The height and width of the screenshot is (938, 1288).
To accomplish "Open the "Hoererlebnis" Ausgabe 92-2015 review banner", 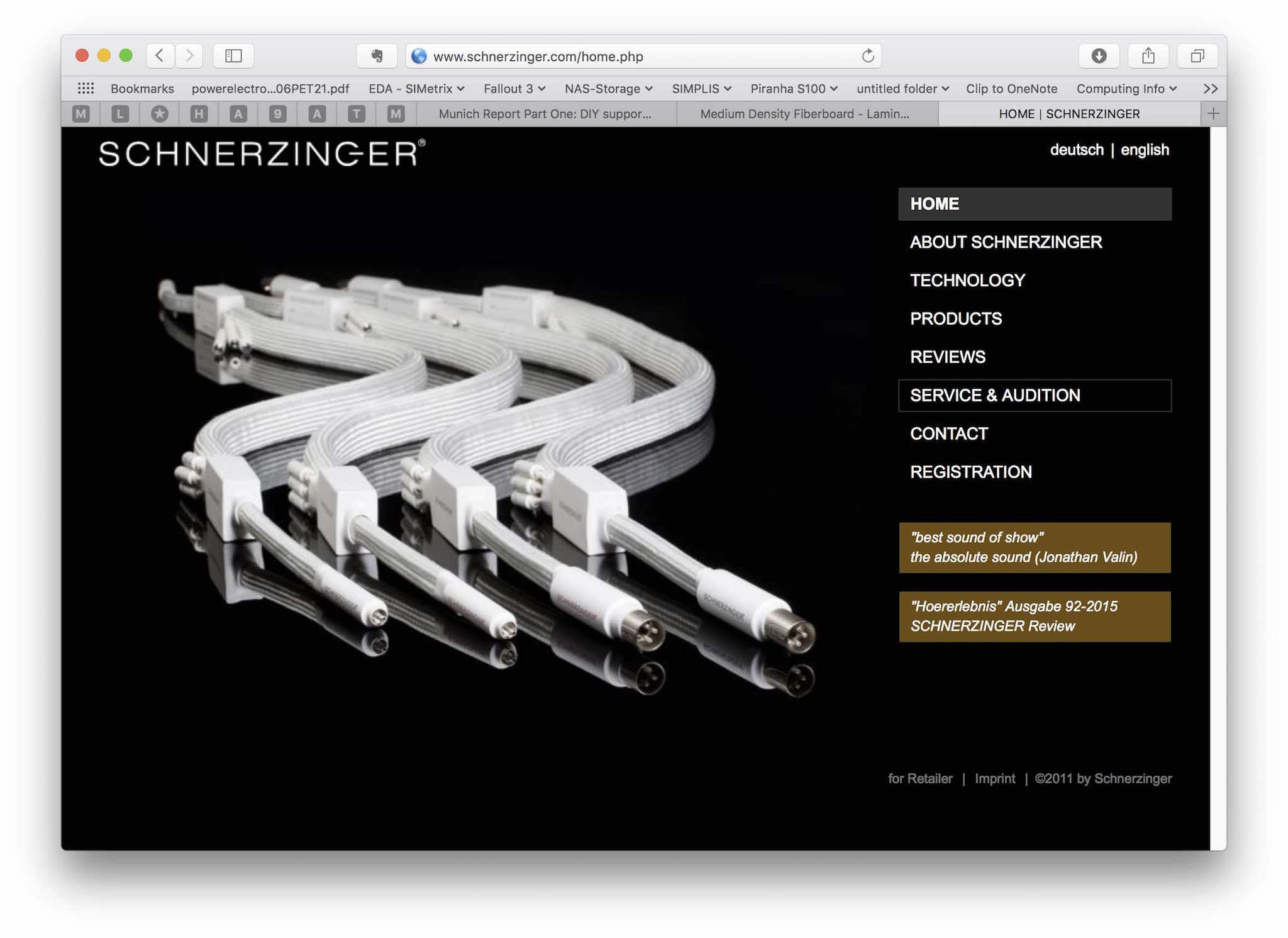I will coord(1035,617).
